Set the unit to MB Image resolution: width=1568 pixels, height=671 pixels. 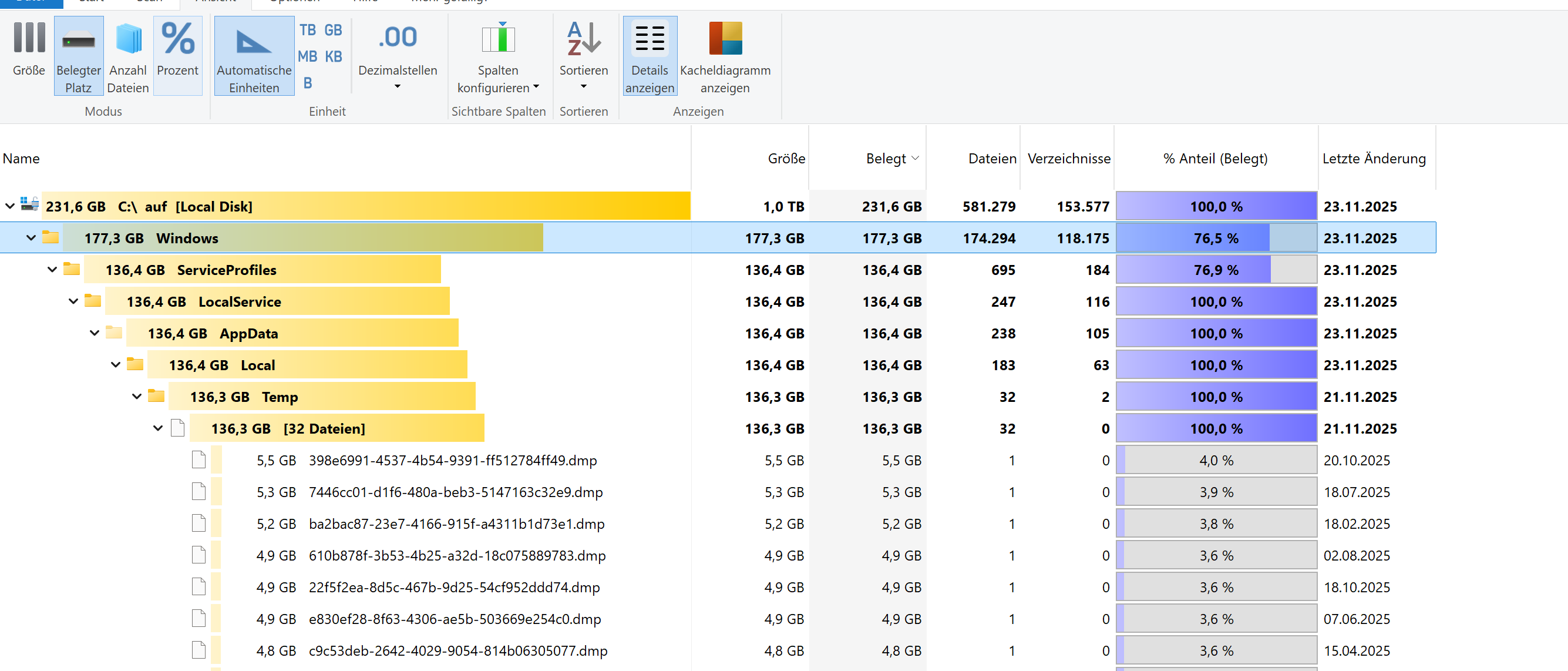pyautogui.click(x=307, y=56)
